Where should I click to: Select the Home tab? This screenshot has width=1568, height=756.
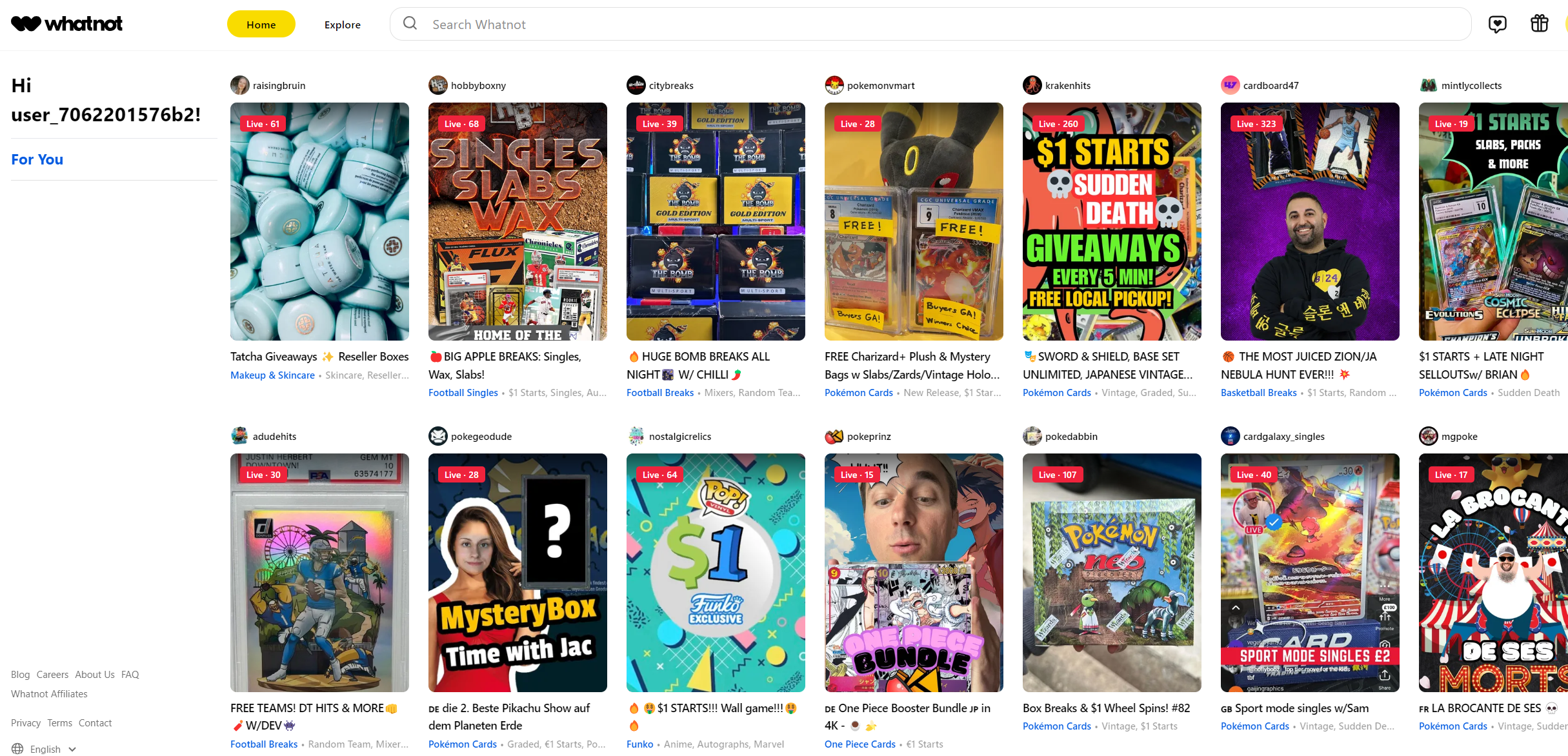[261, 25]
